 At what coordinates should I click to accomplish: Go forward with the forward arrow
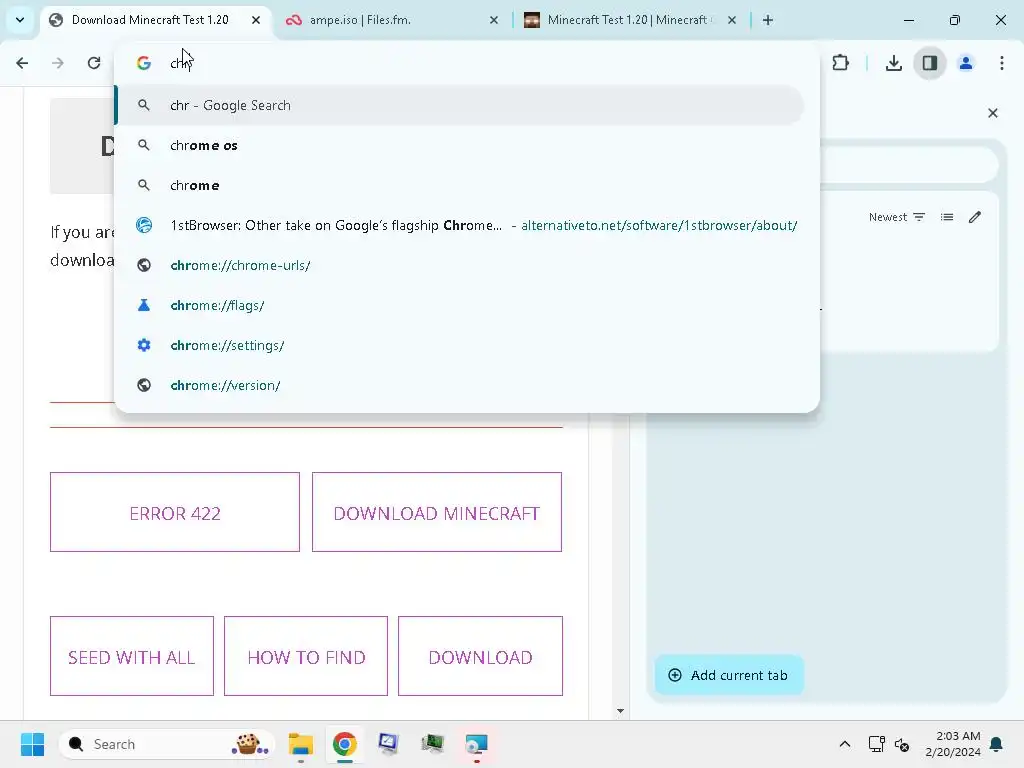point(58,63)
